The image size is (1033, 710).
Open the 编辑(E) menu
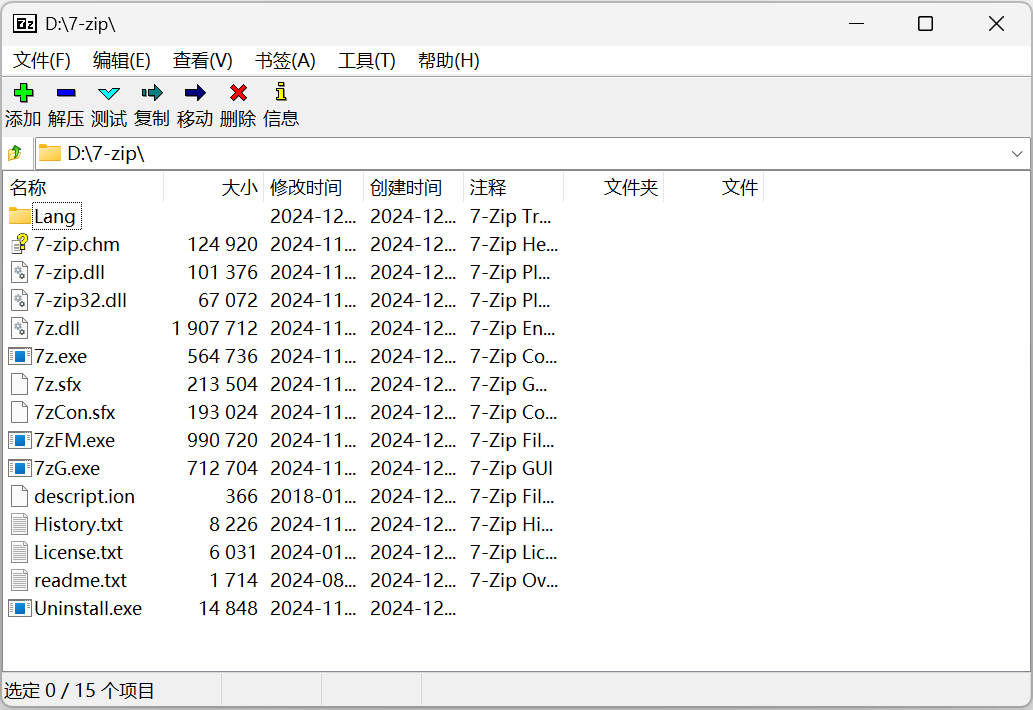tap(121, 61)
